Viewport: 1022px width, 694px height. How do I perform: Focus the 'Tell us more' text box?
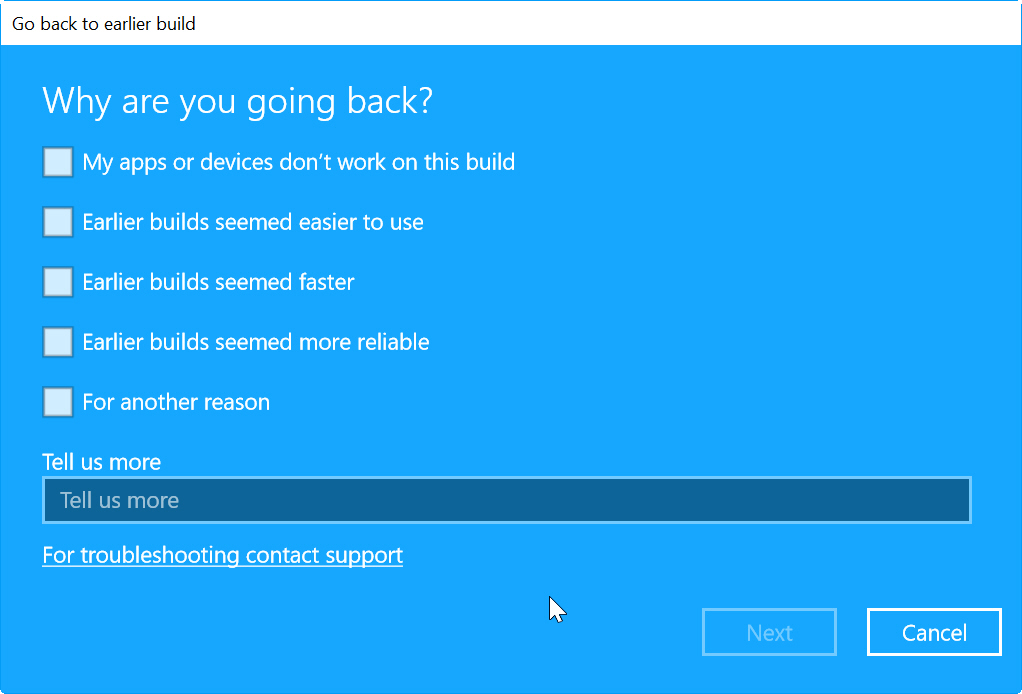click(x=507, y=500)
